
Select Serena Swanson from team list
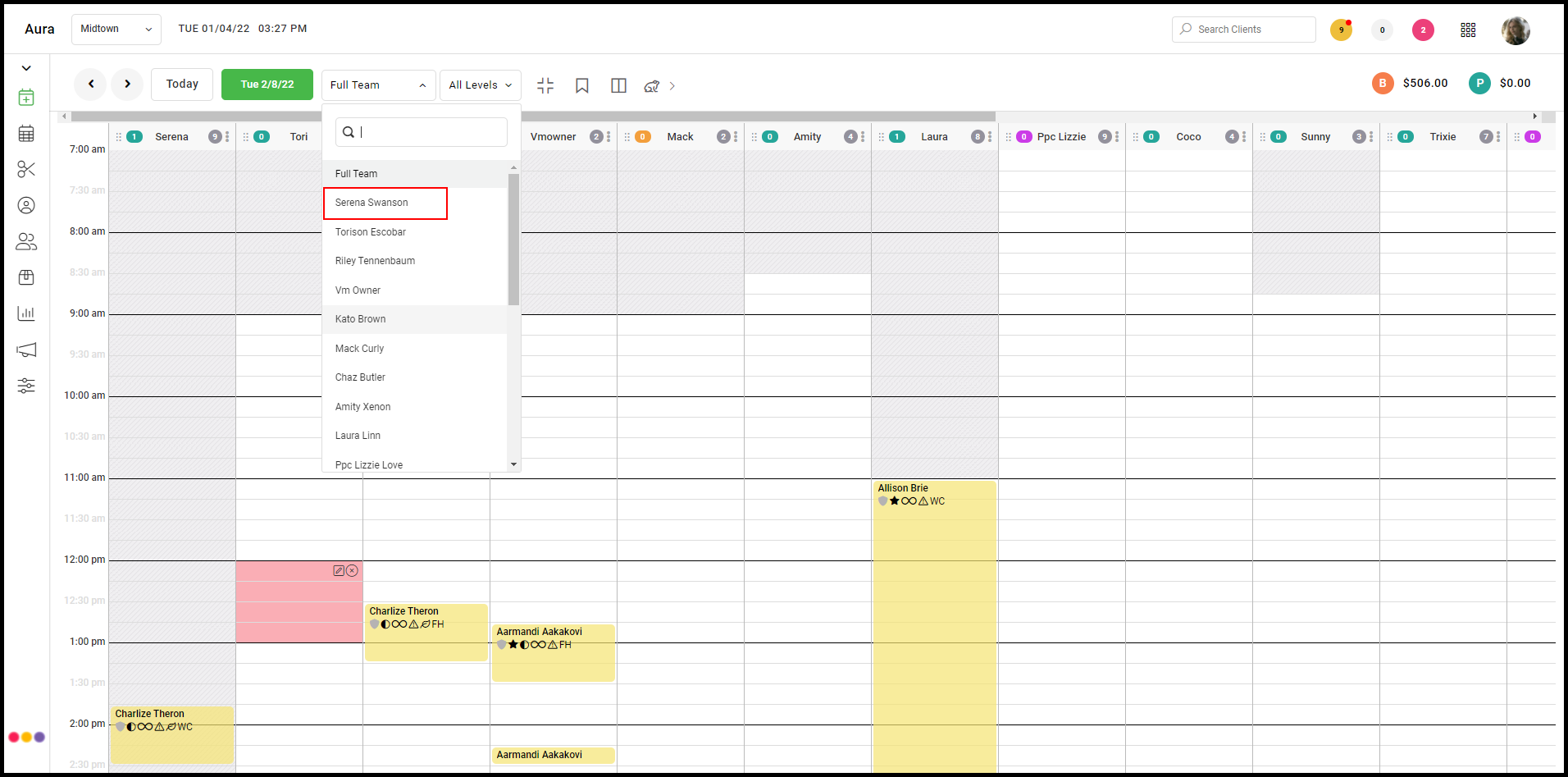[385, 203]
